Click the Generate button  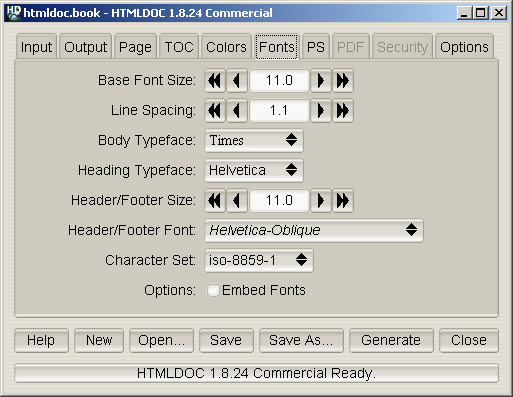tap(391, 340)
